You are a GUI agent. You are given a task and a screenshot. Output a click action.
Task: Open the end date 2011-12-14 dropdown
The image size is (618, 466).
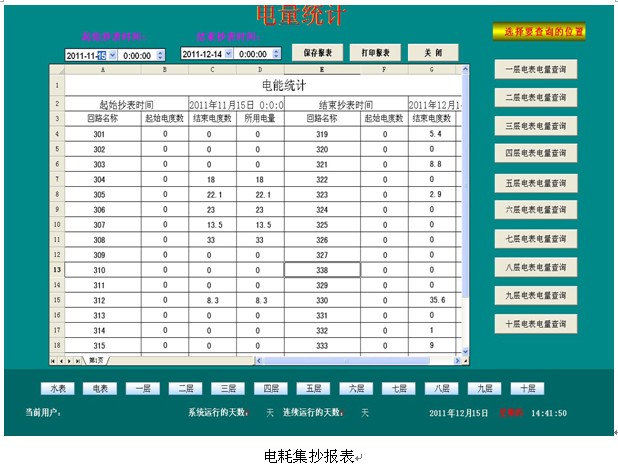coord(227,54)
